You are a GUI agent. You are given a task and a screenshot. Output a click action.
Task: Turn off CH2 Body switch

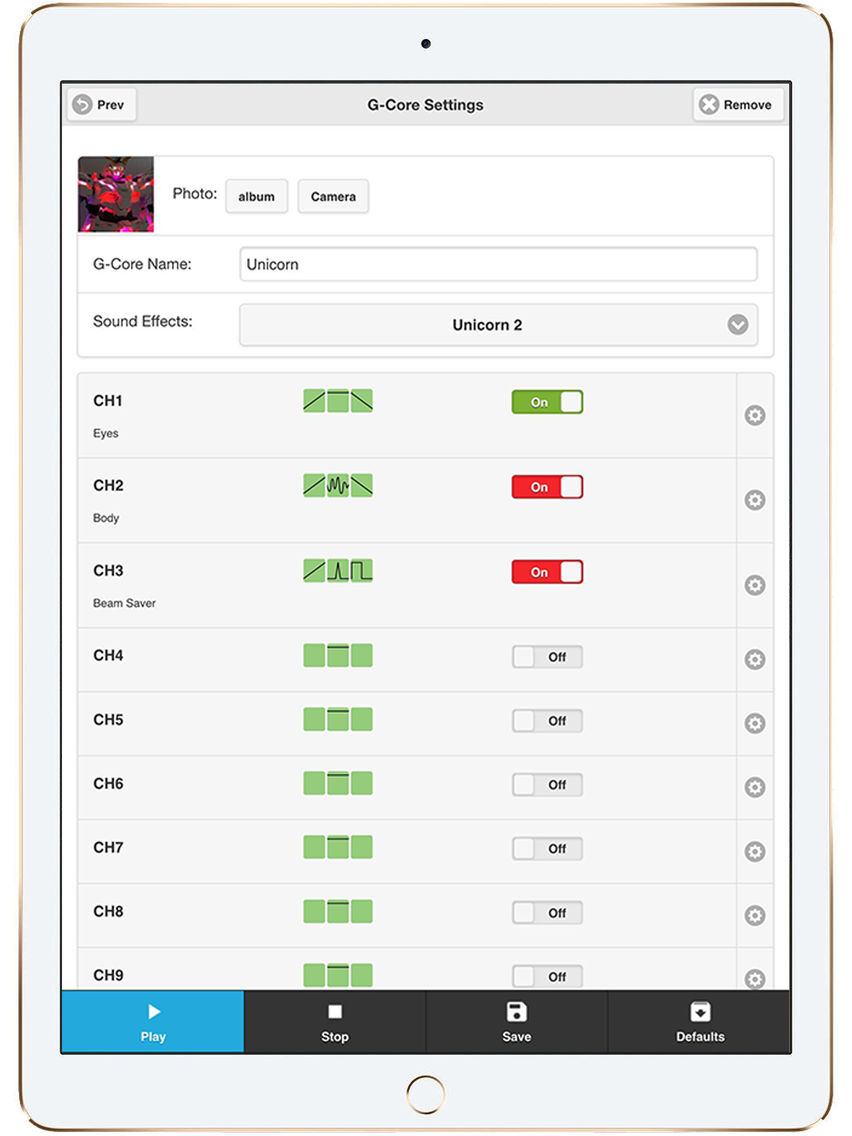[x=547, y=487]
